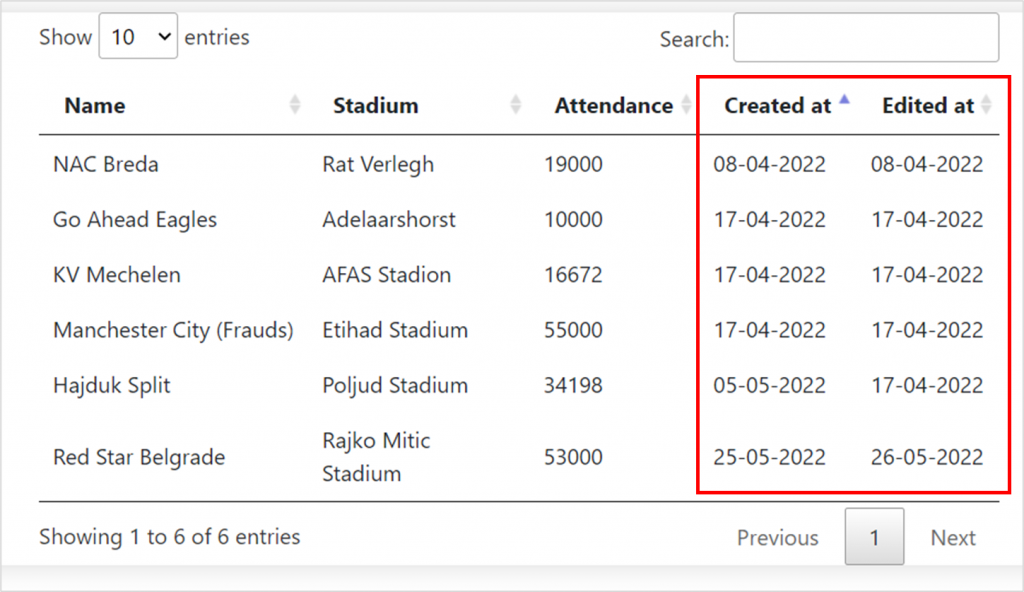Click the Name column header
The width and height of the screenshot is (1024, 592).
(95, 105)
